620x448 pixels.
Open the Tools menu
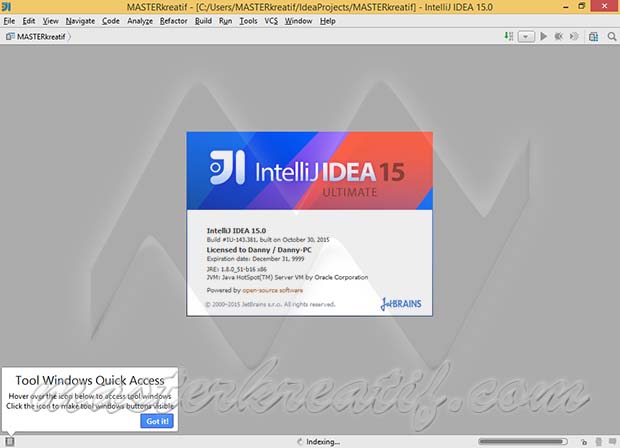[x=248, y=21]
